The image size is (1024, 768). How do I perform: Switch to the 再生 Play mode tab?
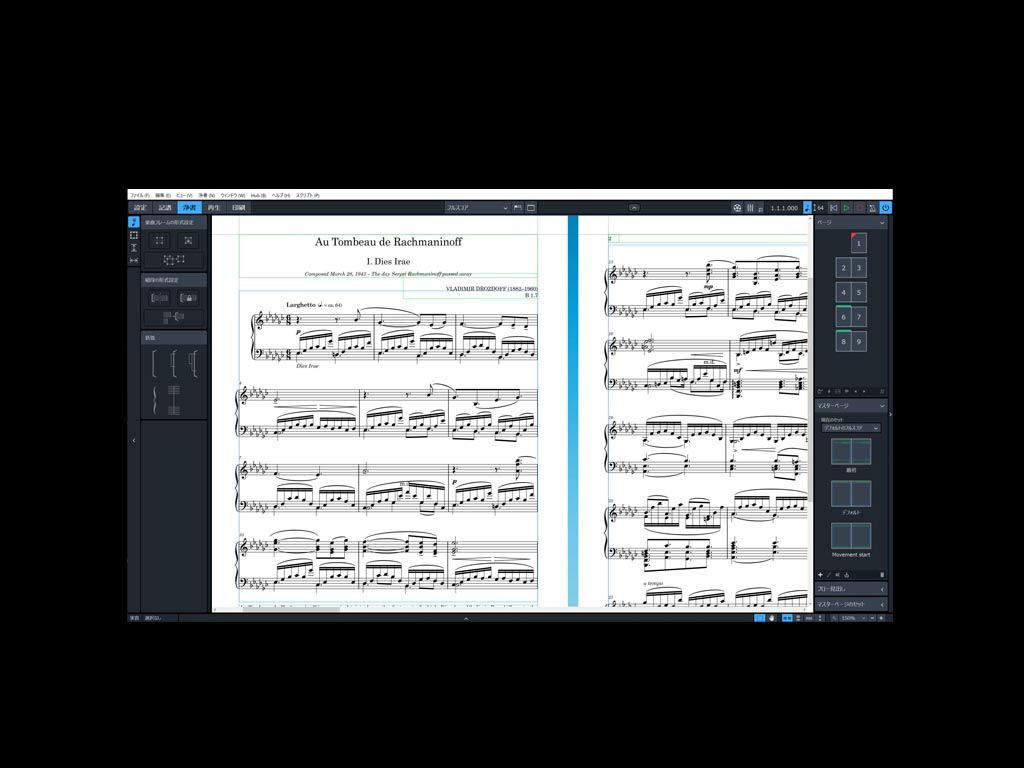tap(214, 208)
